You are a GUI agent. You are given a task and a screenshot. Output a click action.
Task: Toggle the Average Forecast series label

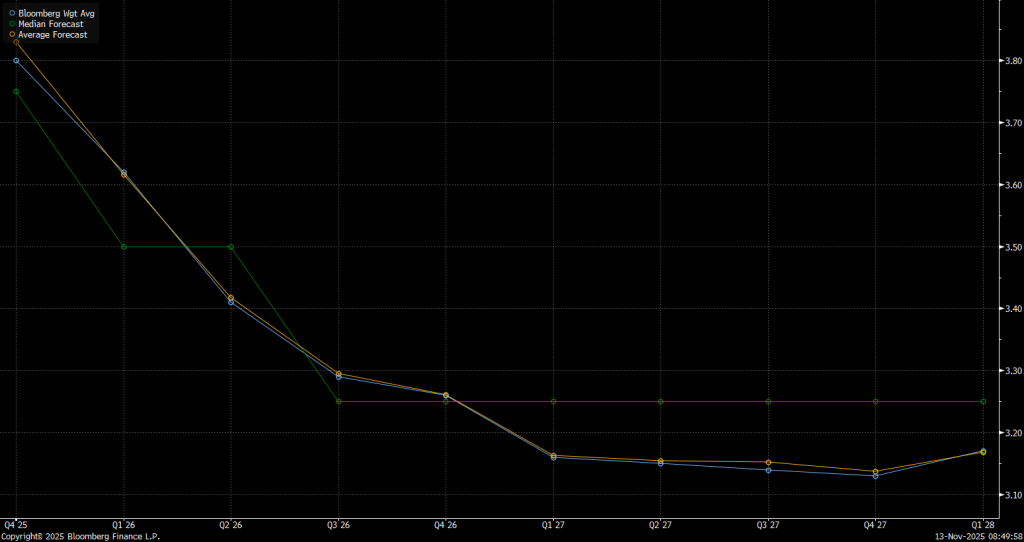54,34
